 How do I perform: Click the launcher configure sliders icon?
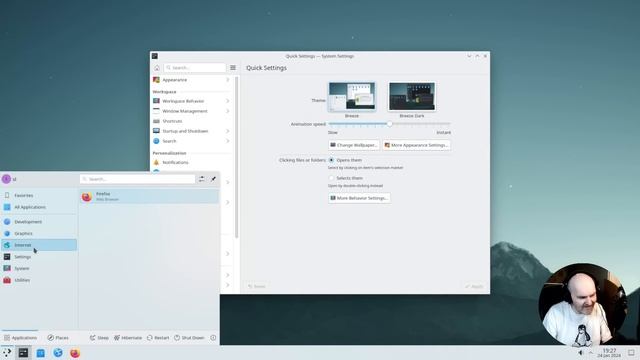click(x=202, y=179)
